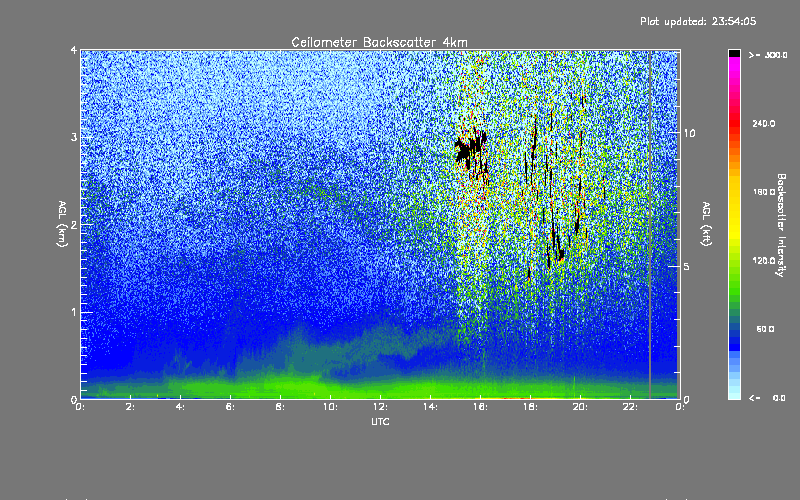Image resolution: width=800 pixels, height=500 pixels.
Task: Click the "AGL (km)" axis label
Action: click(x=62, y=224)
